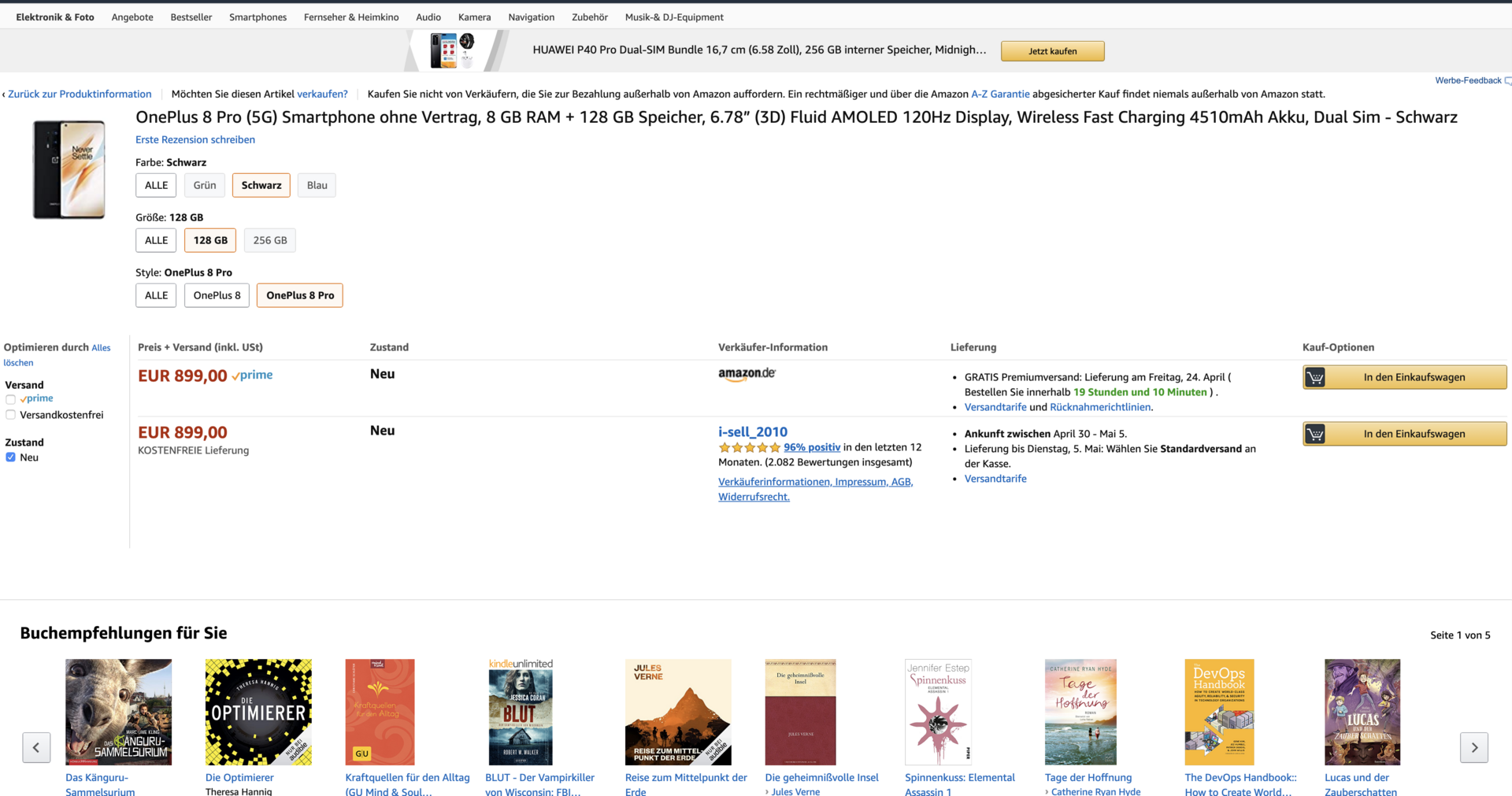Go back via Zurück zur Produktinformation link

[79, 94]
